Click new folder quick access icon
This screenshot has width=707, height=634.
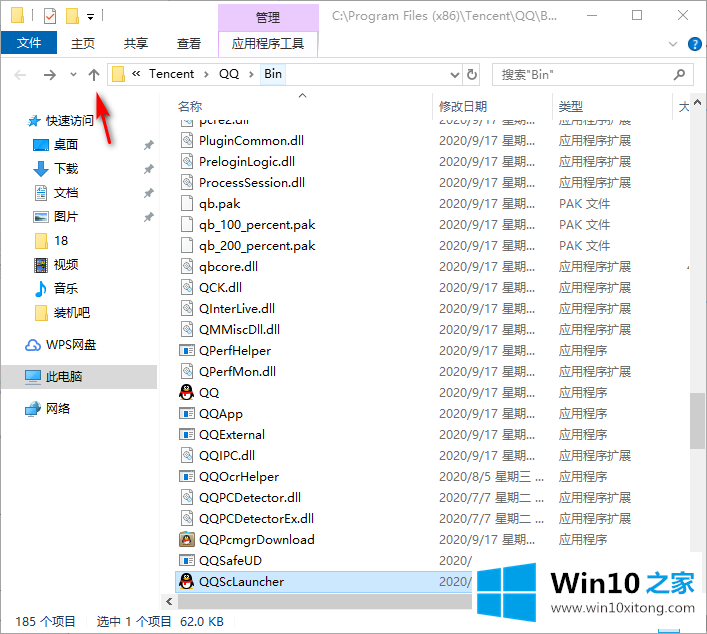tap(72, 16)
